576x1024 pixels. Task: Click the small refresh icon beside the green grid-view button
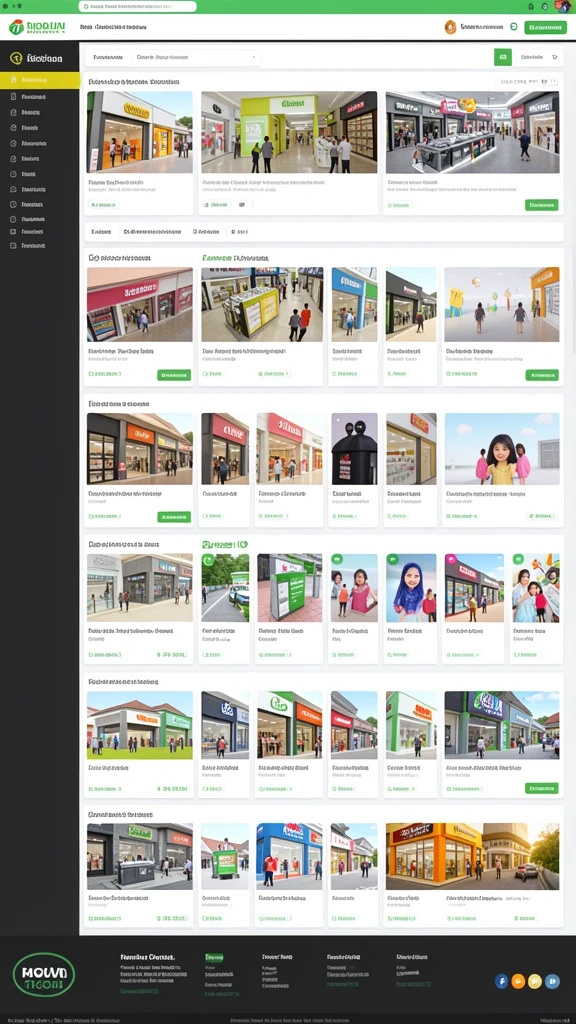coord(554,57)
